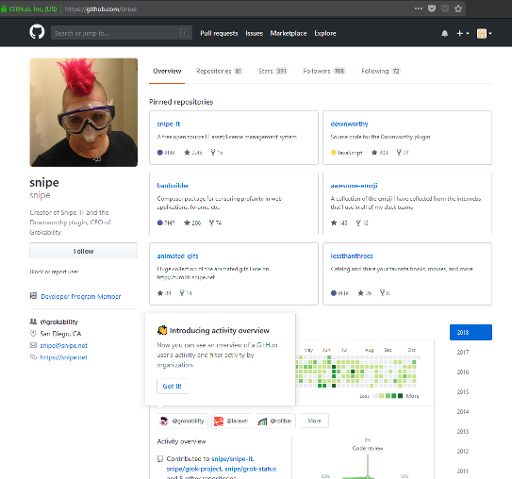This screenshot has width=512, height=479.
Task: Open the Followers tab
Action: pos(324,71)
